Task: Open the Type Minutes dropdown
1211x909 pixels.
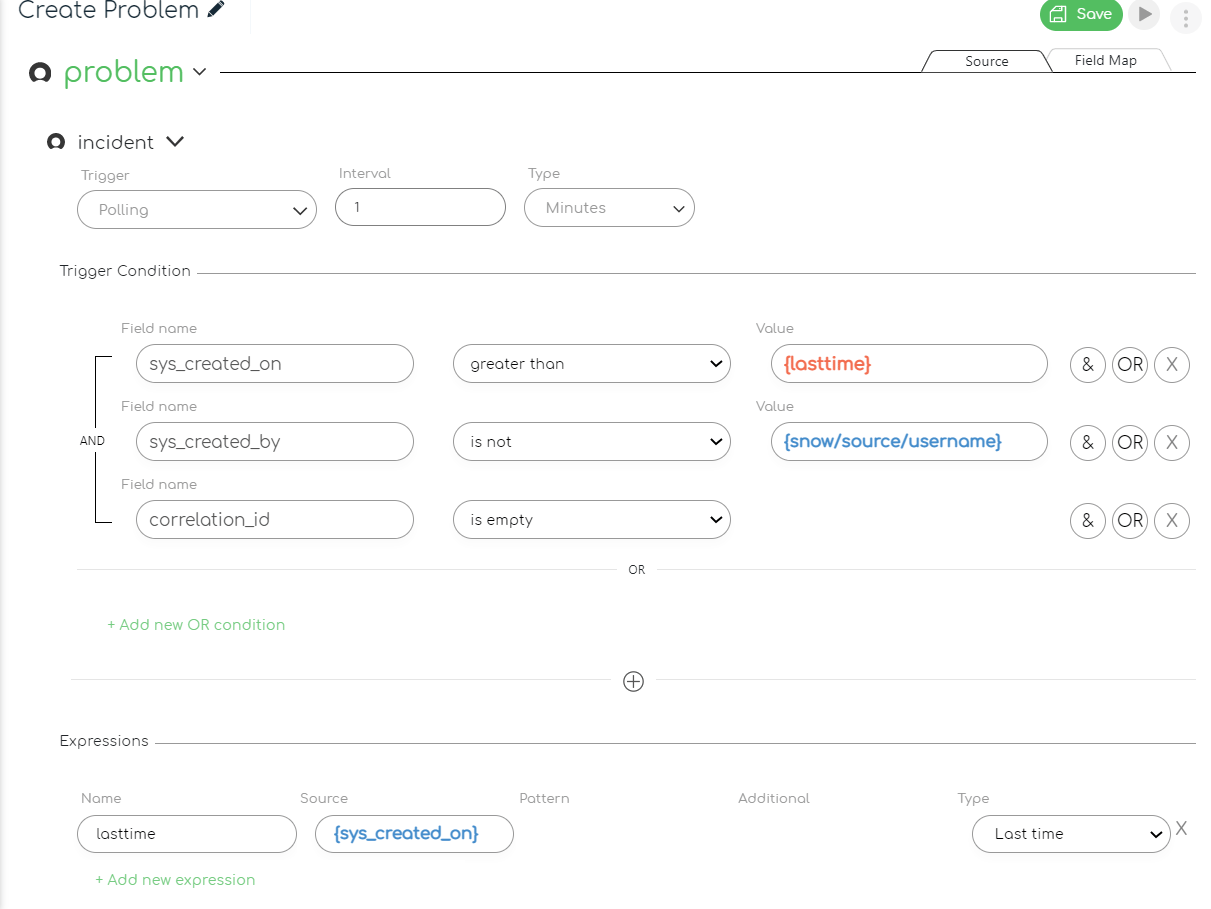Action: tap(609, 208)
